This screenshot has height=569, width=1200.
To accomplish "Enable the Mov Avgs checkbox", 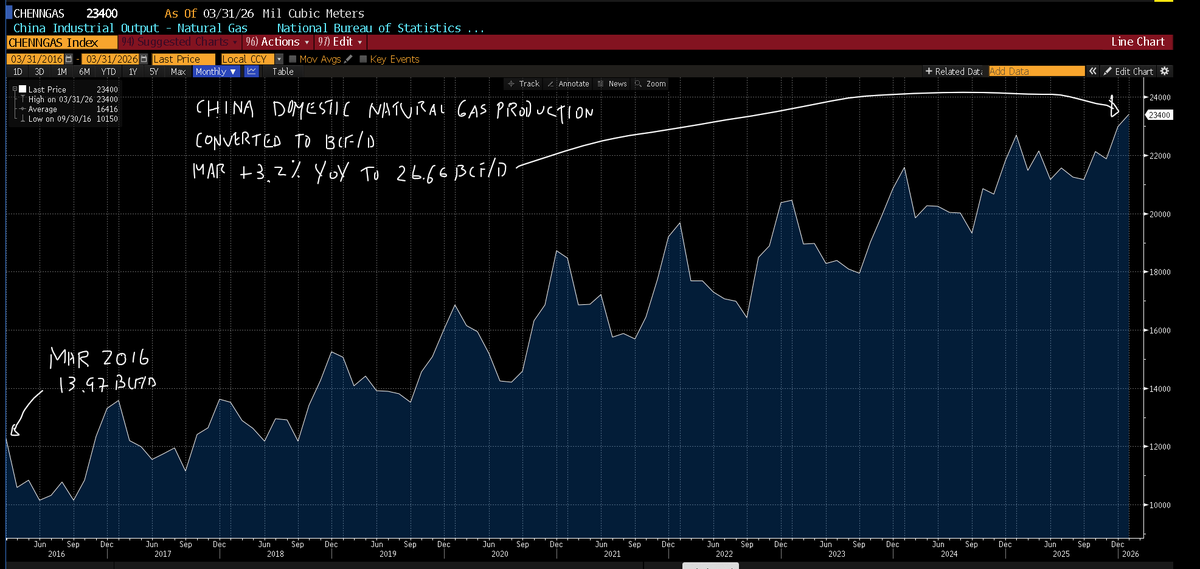I will [293, 59].
